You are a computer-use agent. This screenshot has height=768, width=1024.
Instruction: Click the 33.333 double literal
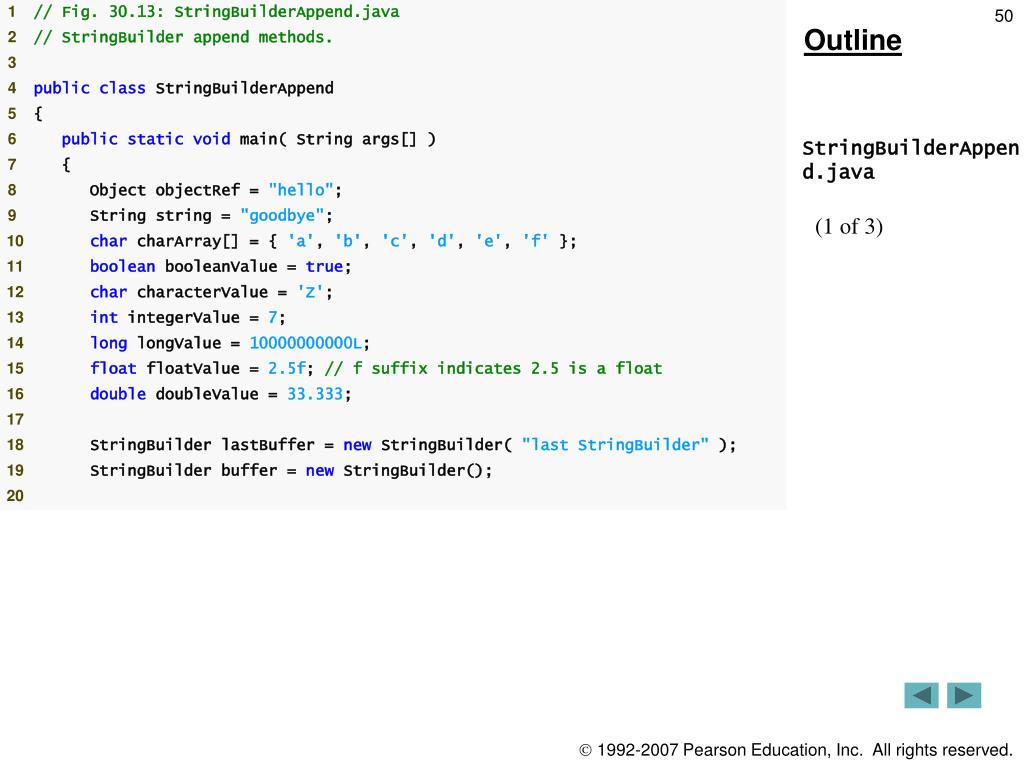pos(315,394)
